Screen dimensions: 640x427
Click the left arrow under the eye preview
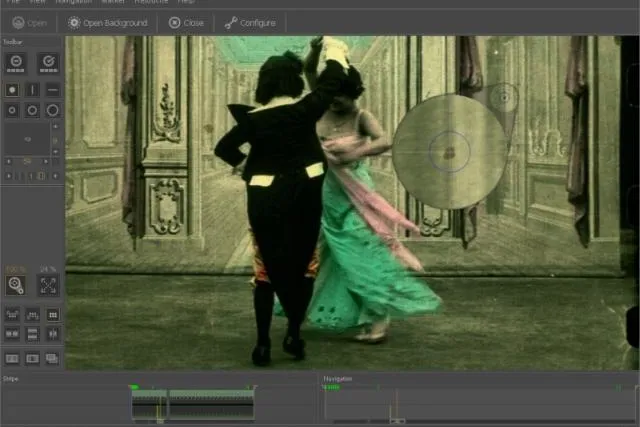[9, 162]
